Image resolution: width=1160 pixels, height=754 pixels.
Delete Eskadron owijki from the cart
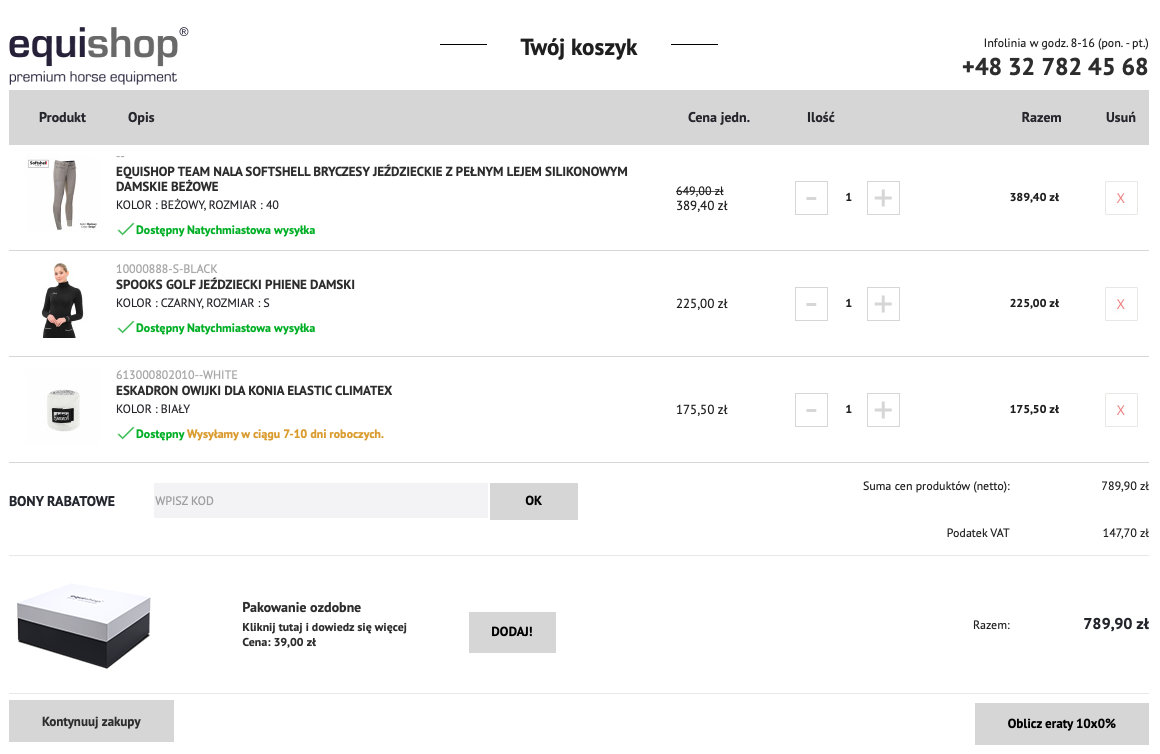pyautogui.click(x=1120, y=410)
